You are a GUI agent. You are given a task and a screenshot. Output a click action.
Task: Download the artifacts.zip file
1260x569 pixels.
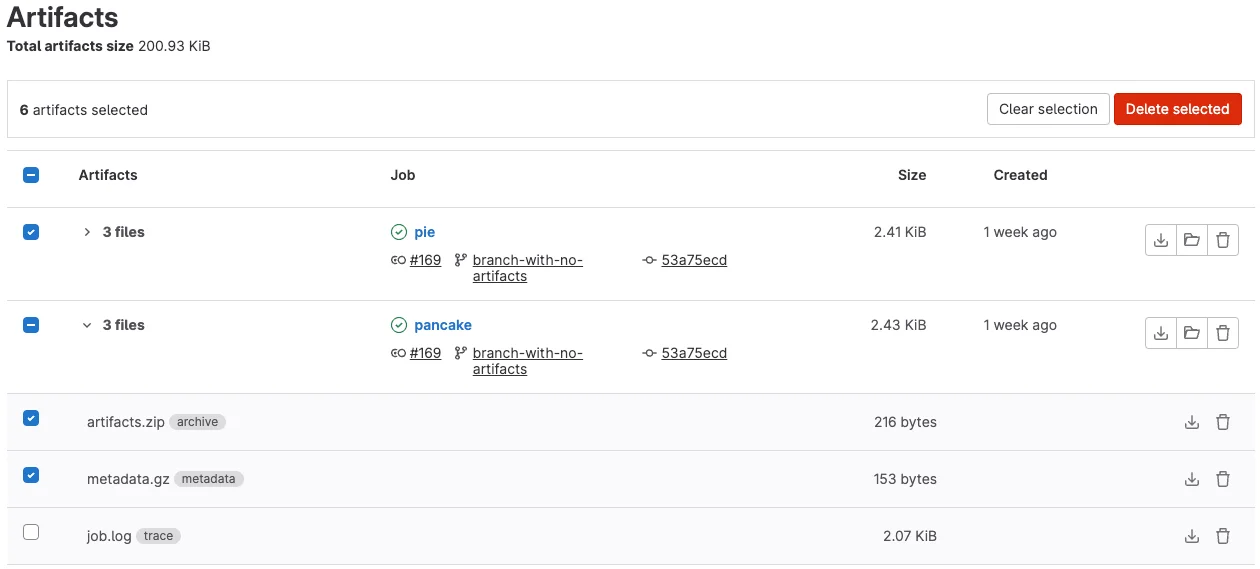click(1191, 423)
